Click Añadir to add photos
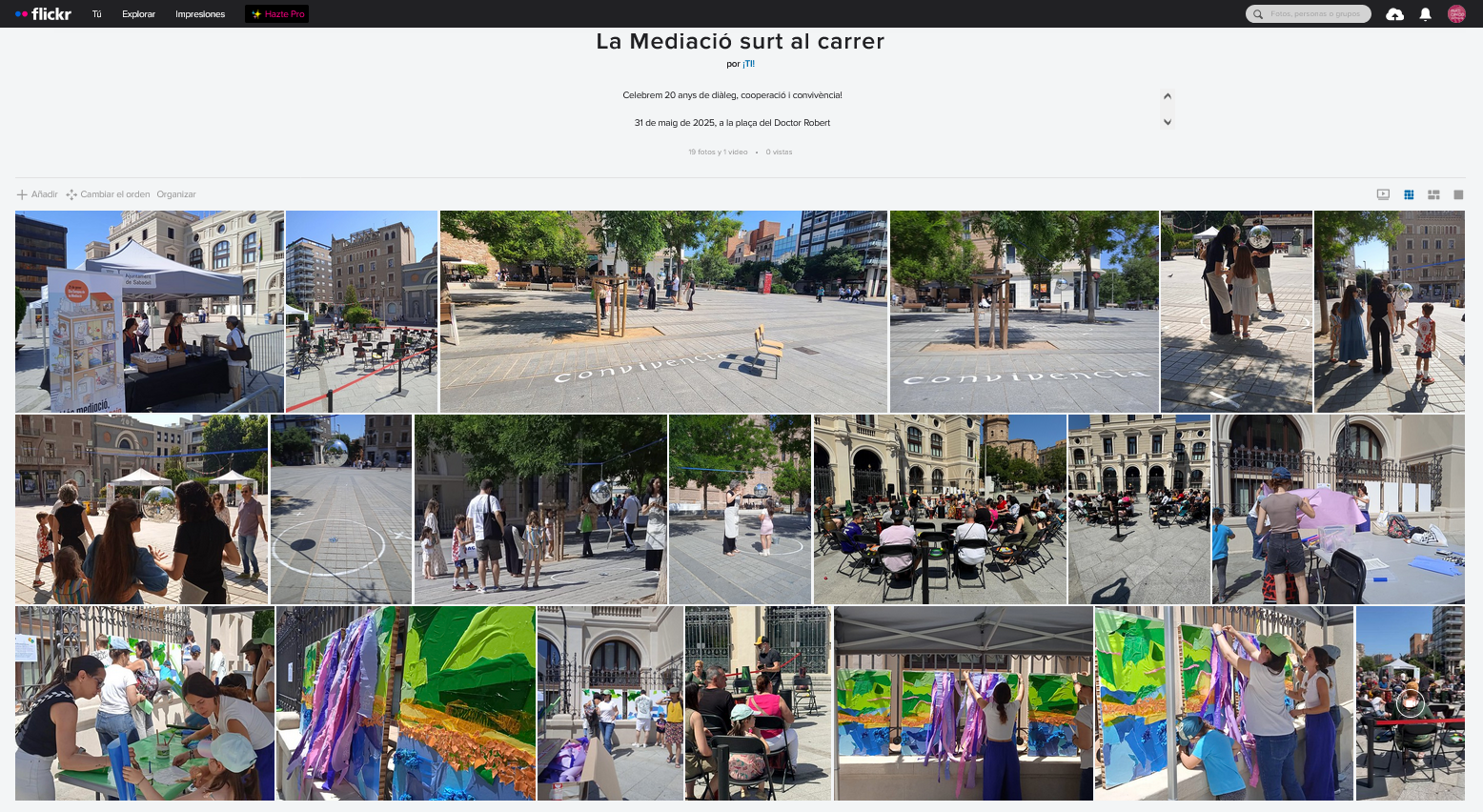The width and height of the screenshot is (1483, 812). pyautogui.click(x=37, y=194)
